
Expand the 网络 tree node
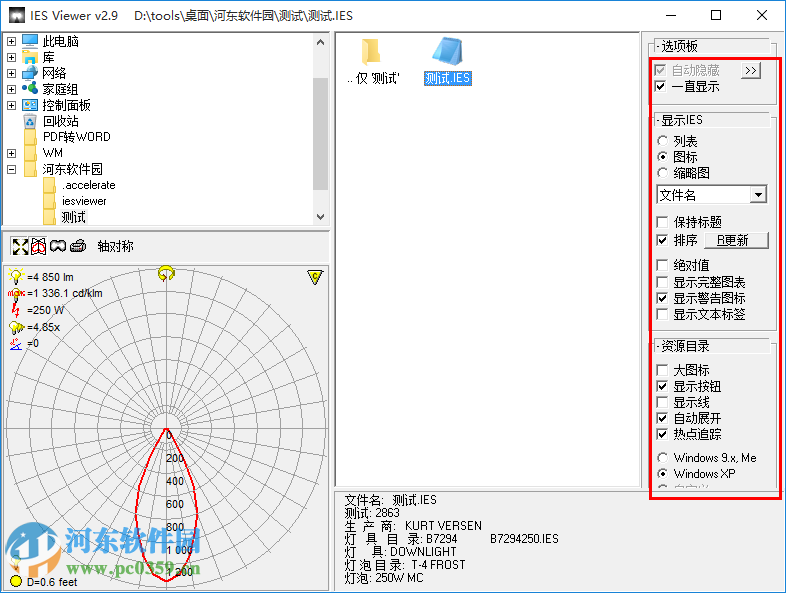(12, 73)
